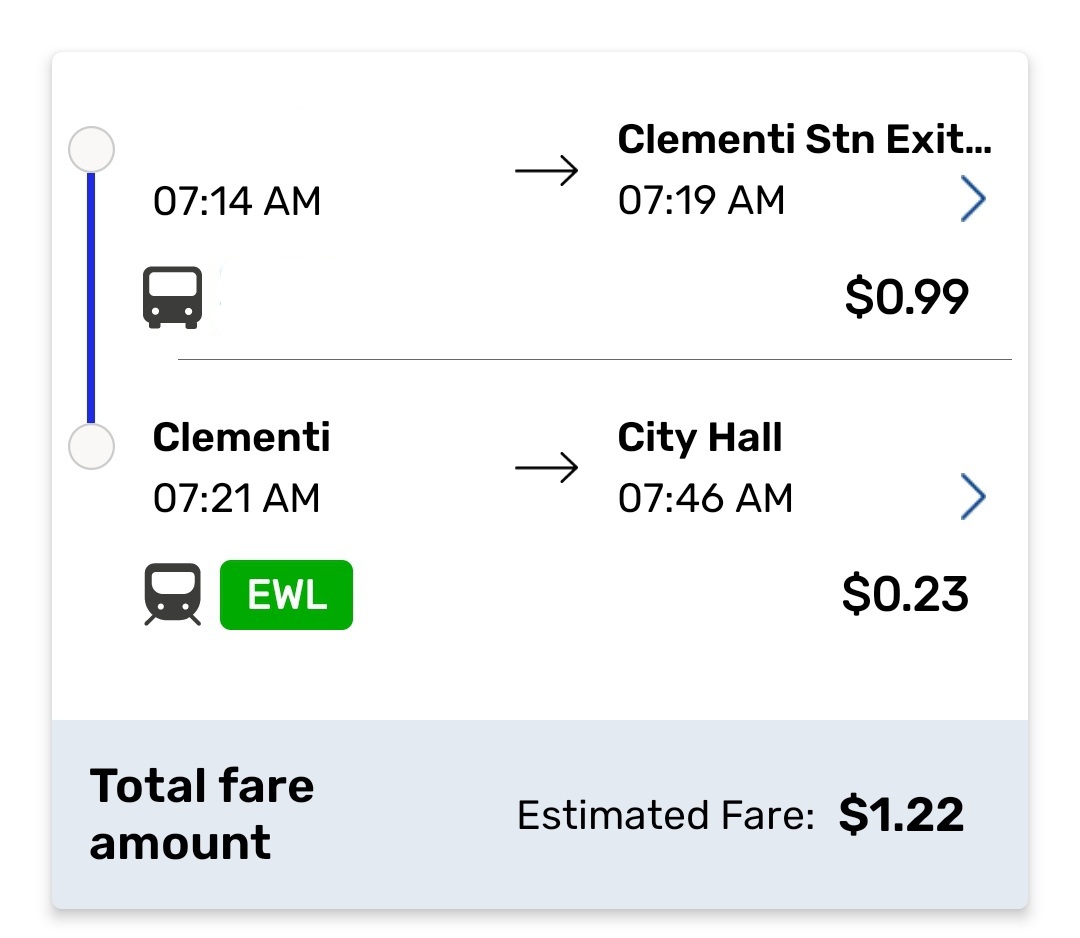
Task: Click the arrow pointing to Clementi Stn Exit
Action: (547, 171)
